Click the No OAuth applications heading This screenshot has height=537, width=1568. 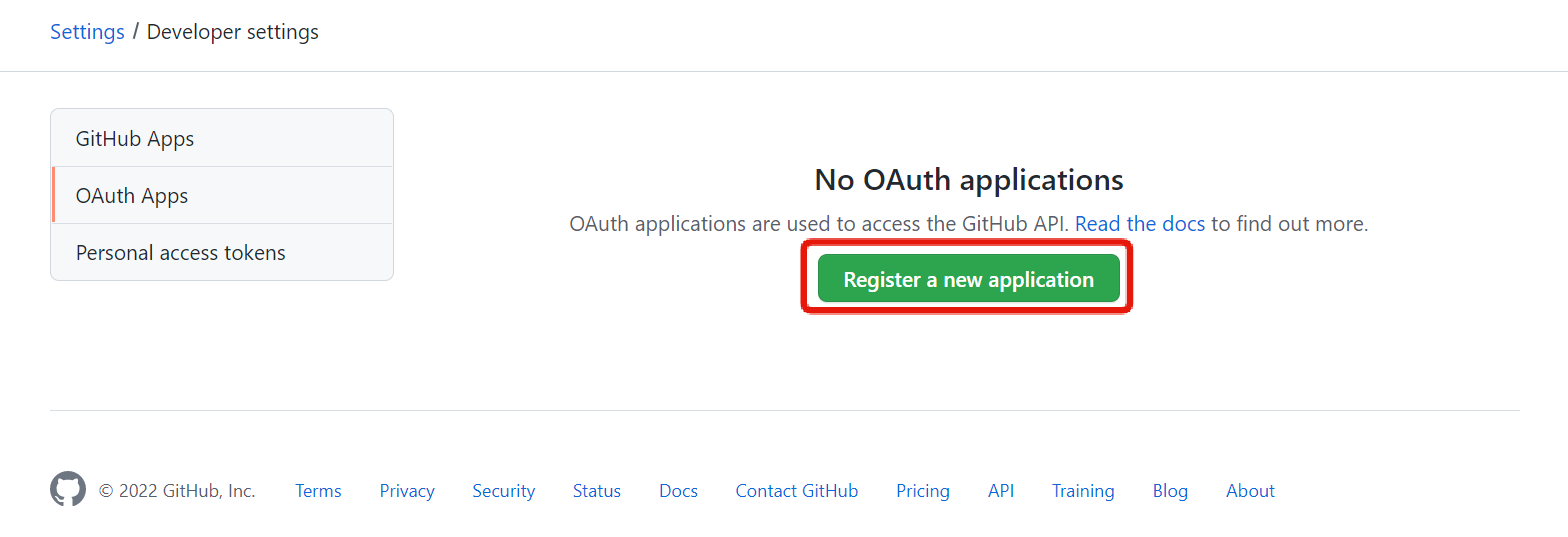pos(969,180)
